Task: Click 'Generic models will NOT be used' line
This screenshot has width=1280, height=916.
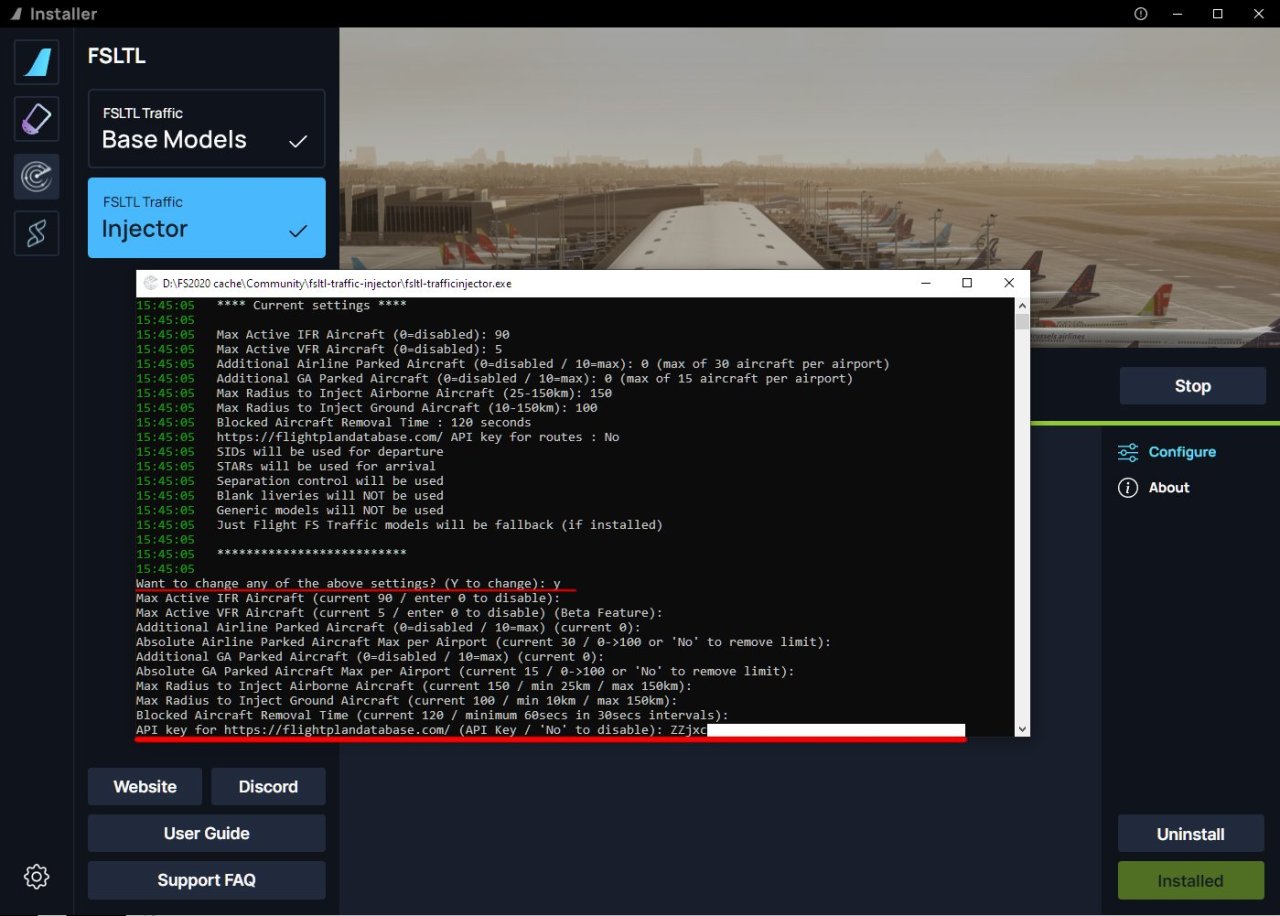Action: (330, 510)
